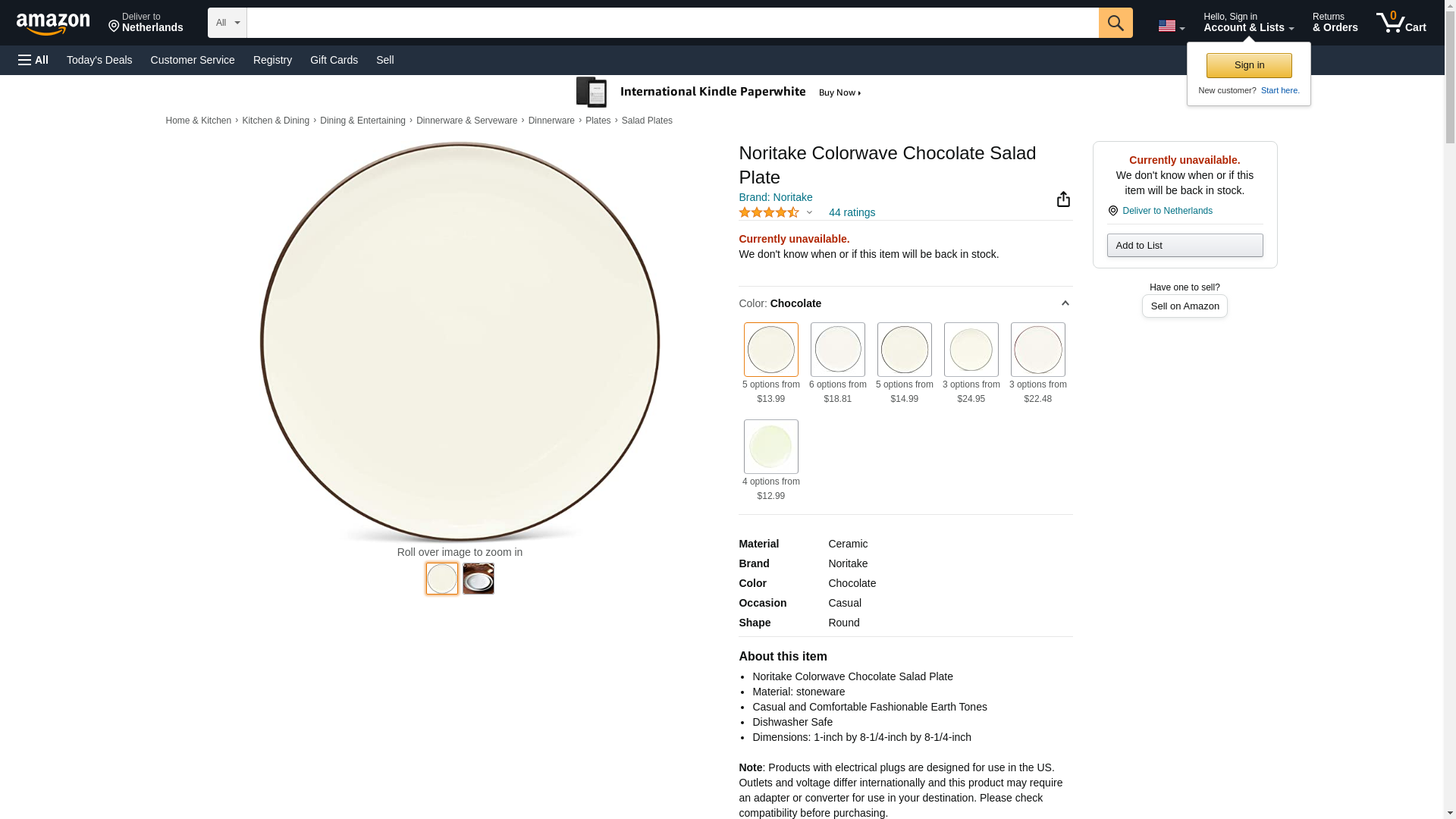Select the $22.48 color option swatch

pos(1037,350)
